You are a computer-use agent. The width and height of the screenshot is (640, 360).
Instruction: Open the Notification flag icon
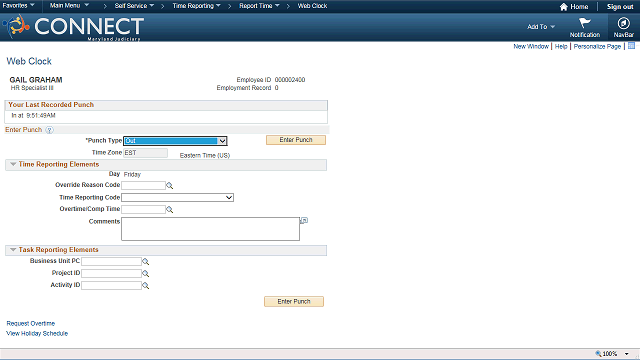[x=584, y=23]
